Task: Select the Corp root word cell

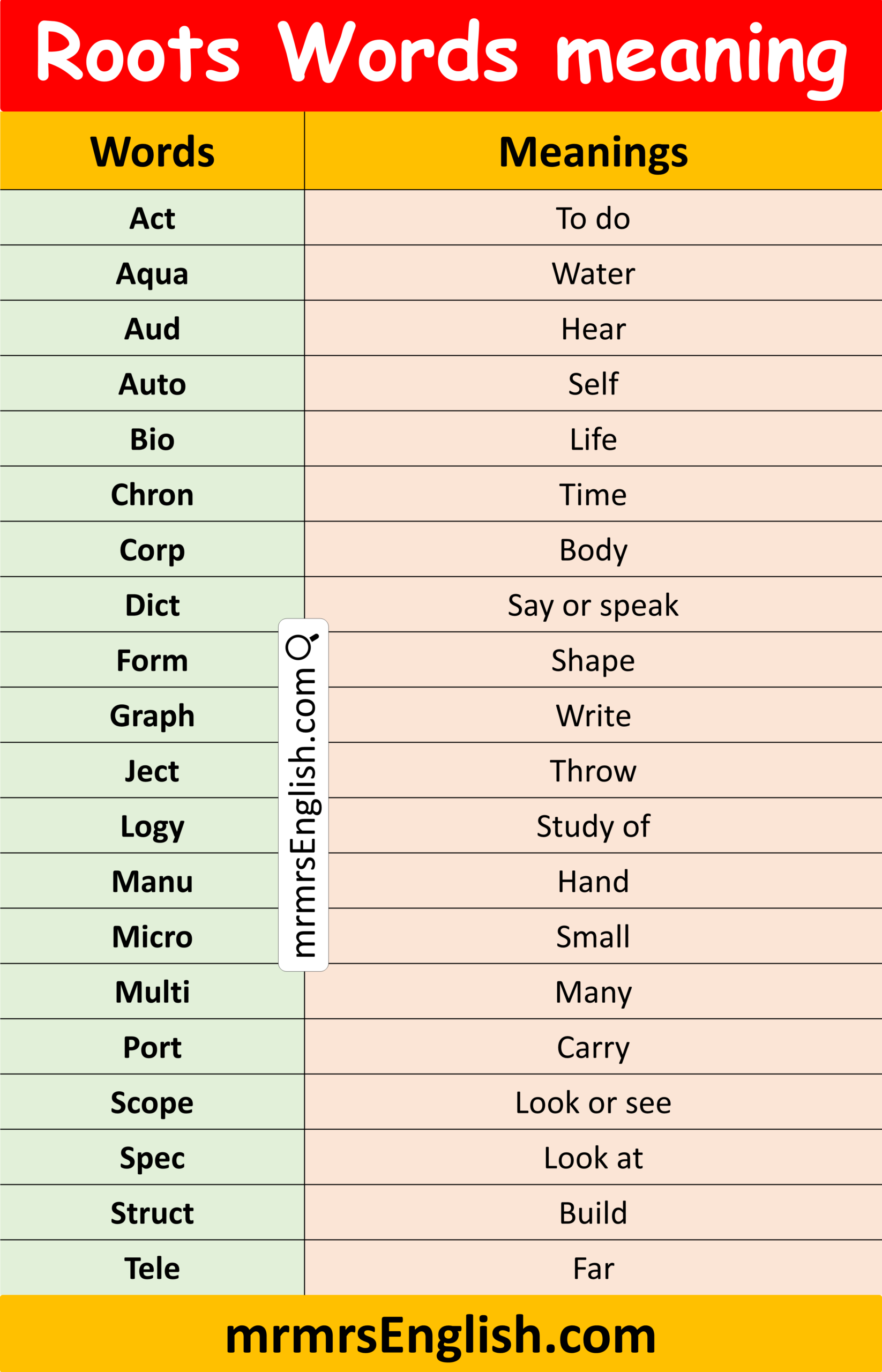Action: (x=152, y=550)
